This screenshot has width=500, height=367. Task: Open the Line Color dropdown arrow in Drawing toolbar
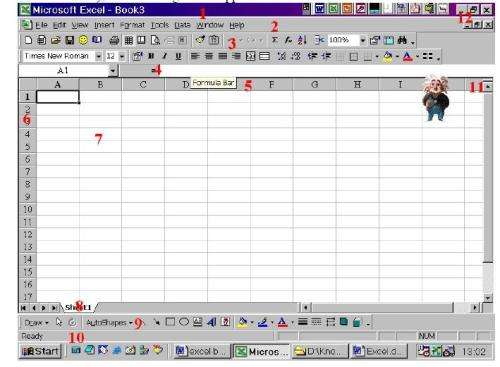click(272, 322)
